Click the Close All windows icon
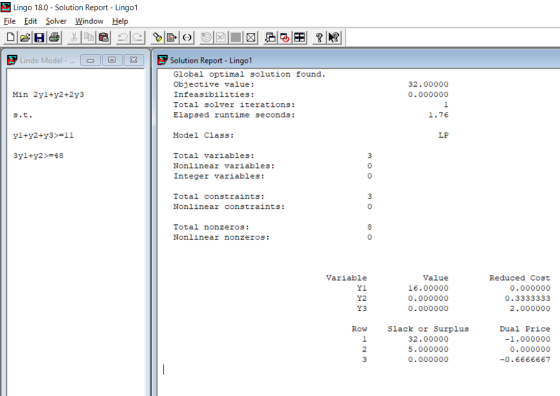The image size is (560, 396). [x=285, y=37]
